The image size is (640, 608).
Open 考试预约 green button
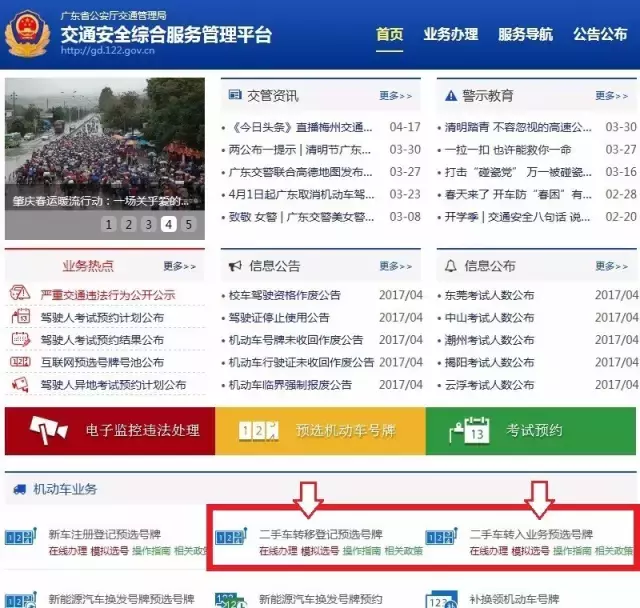point(531,430)
